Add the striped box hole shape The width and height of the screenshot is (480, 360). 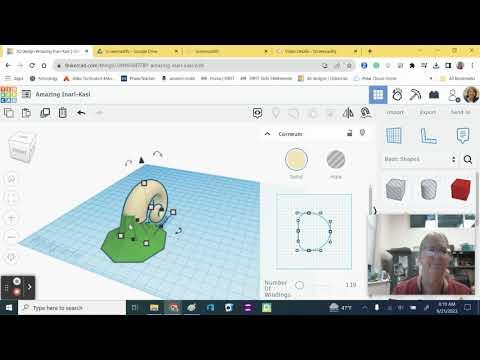pos(396,189)
